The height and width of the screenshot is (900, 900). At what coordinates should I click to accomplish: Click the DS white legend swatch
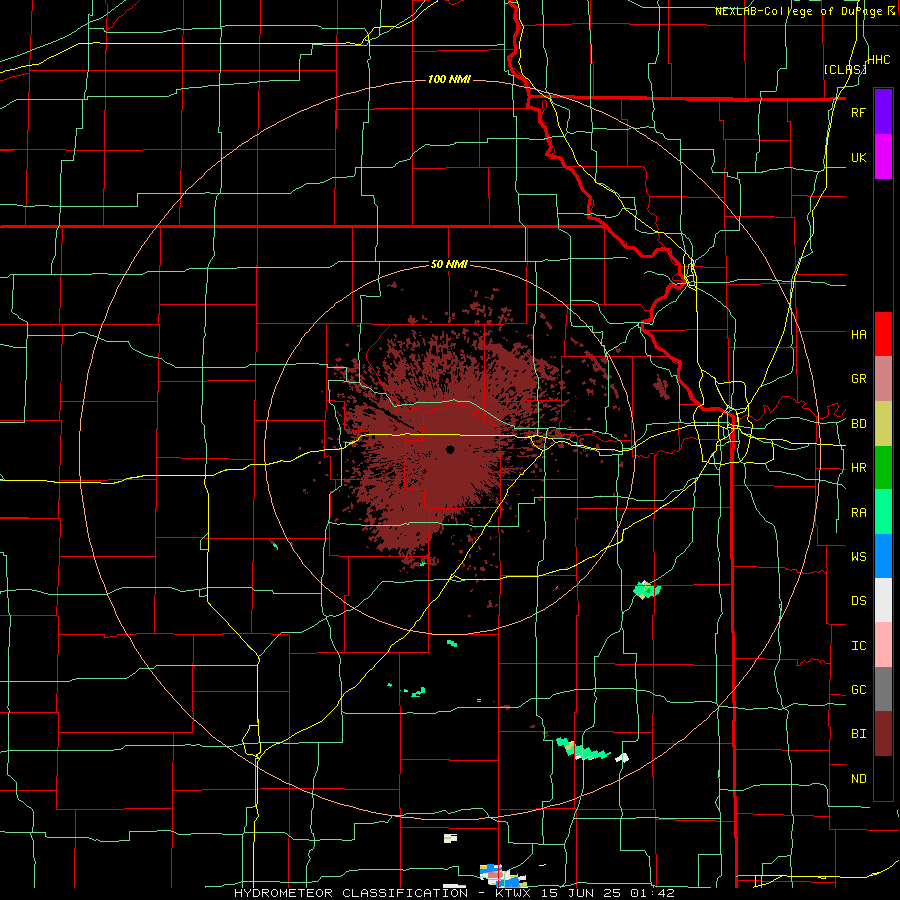click(883, 600)
